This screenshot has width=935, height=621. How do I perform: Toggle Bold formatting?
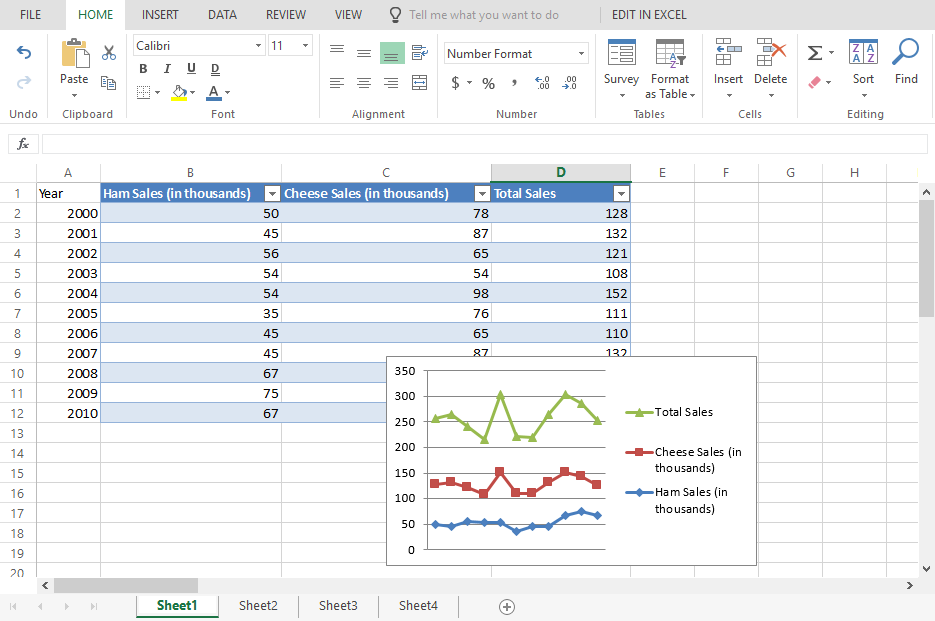coord(143,69)
